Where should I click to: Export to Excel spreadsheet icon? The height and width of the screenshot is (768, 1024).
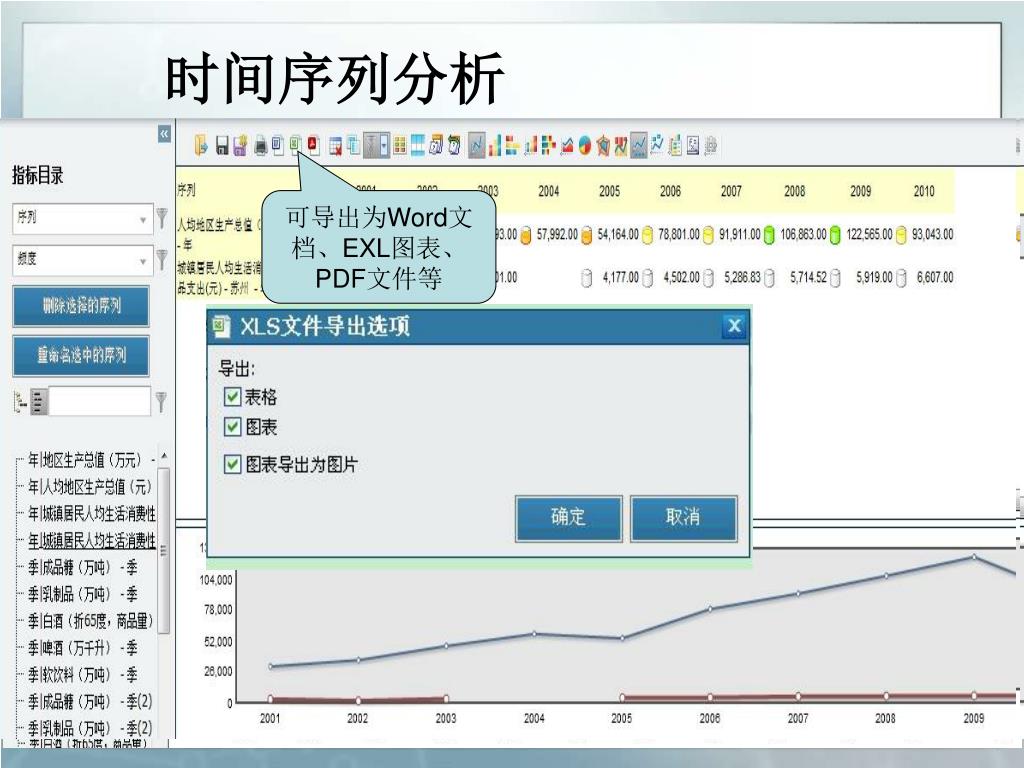[x=296, y=144]
